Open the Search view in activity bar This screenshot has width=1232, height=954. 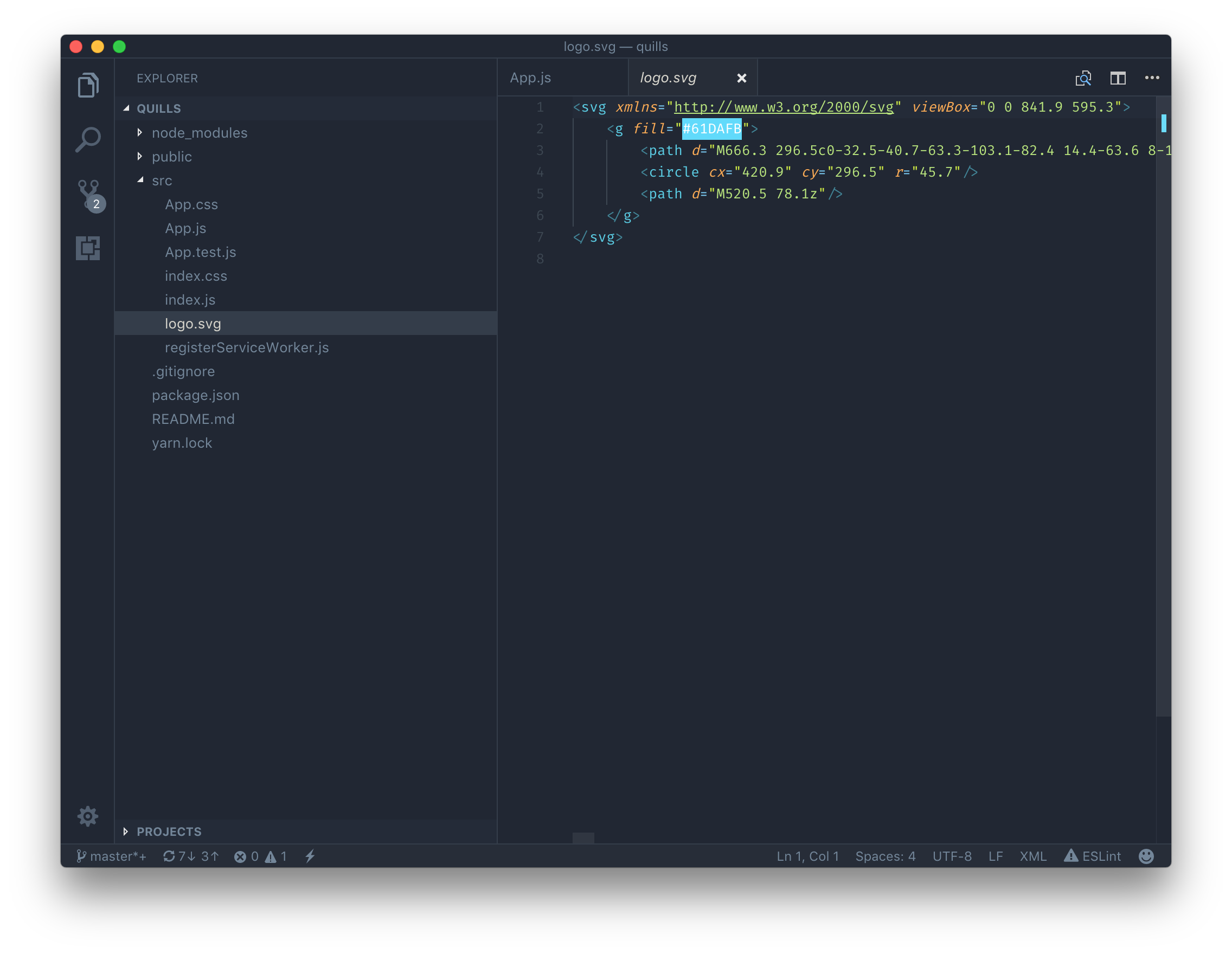click(88, 139)
